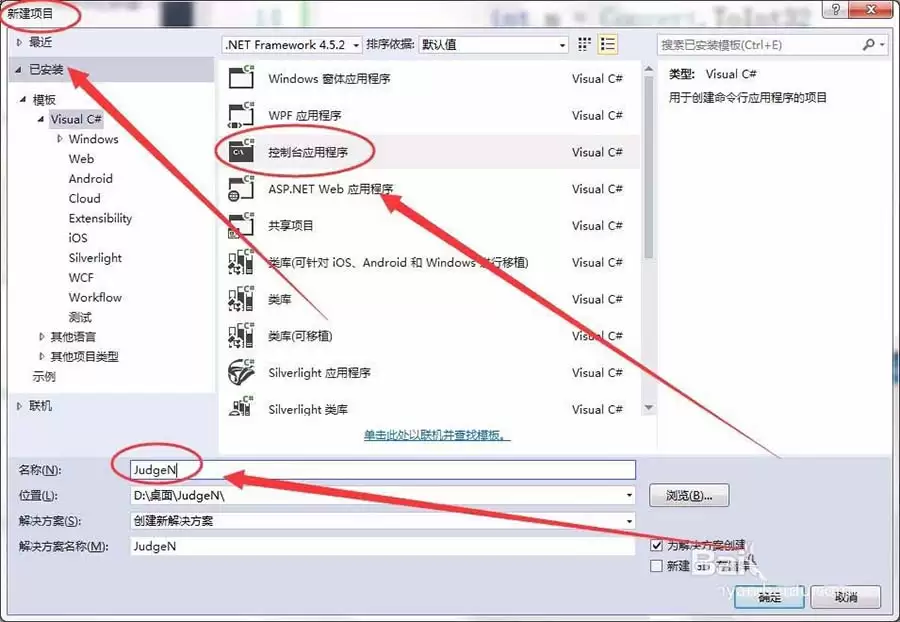Uncheck 为解决方案创建 checkbox

[x=657, y=545]
